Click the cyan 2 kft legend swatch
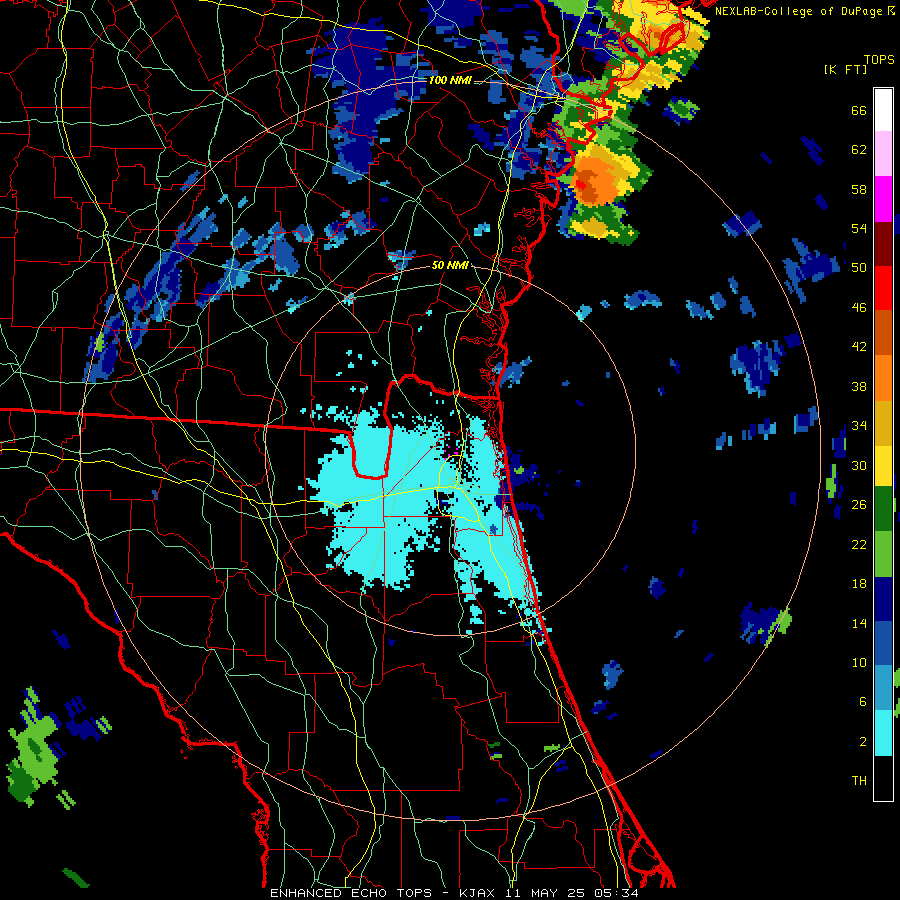900x900 pixels. pos(883,733)
